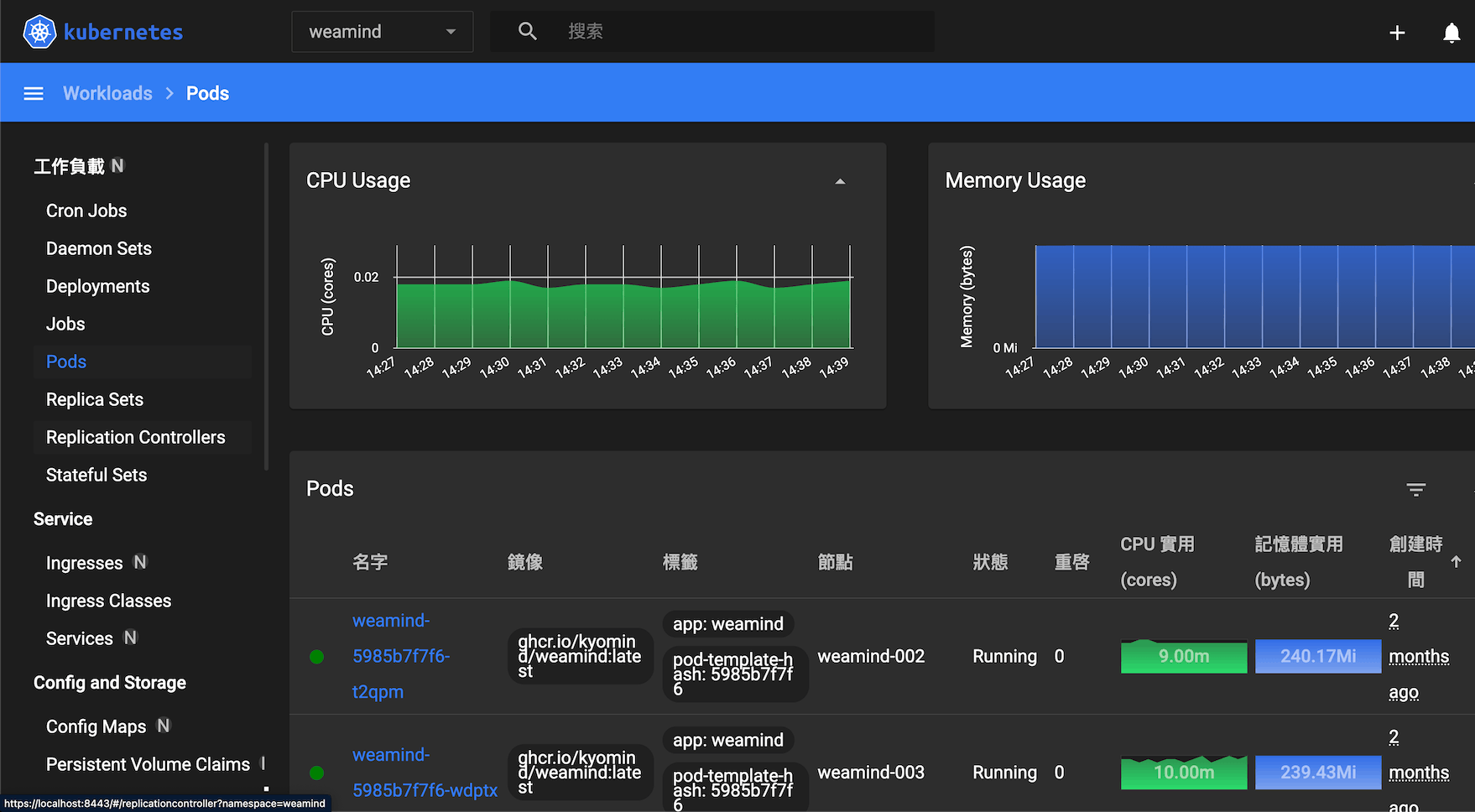View Config Maps in the sidebar

[x=96, y=726]
